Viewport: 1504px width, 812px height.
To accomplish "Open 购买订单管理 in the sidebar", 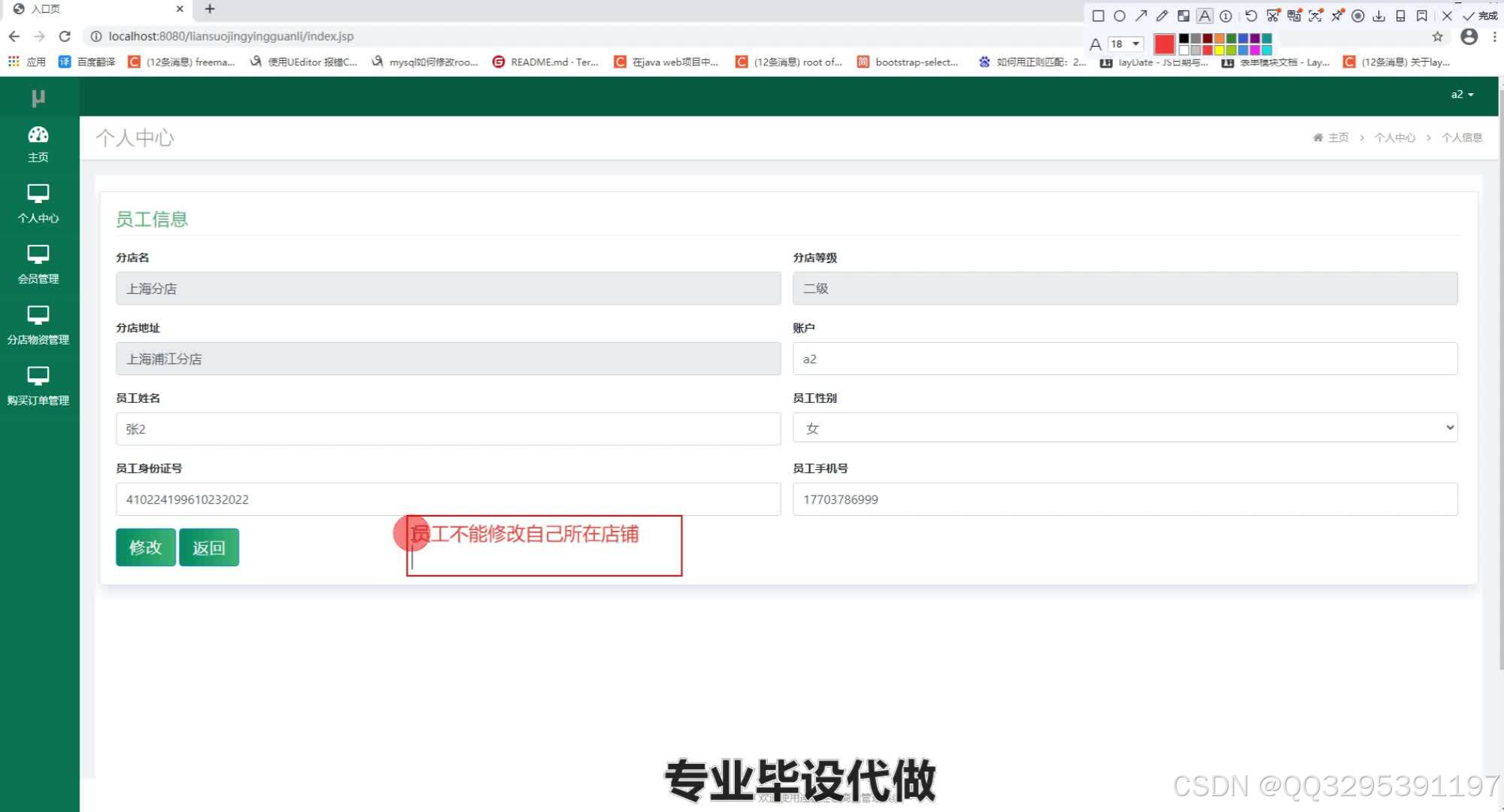I will point(38,386).
